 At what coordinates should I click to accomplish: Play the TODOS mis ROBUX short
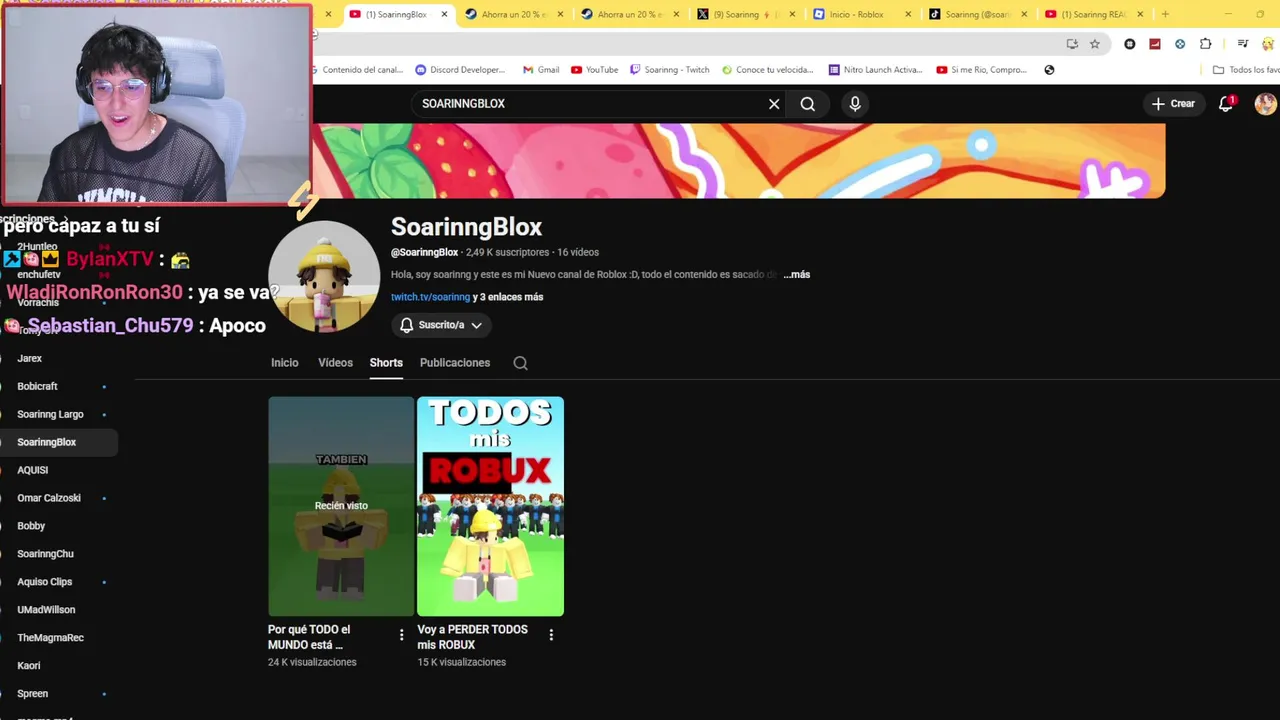pos(490,506)
